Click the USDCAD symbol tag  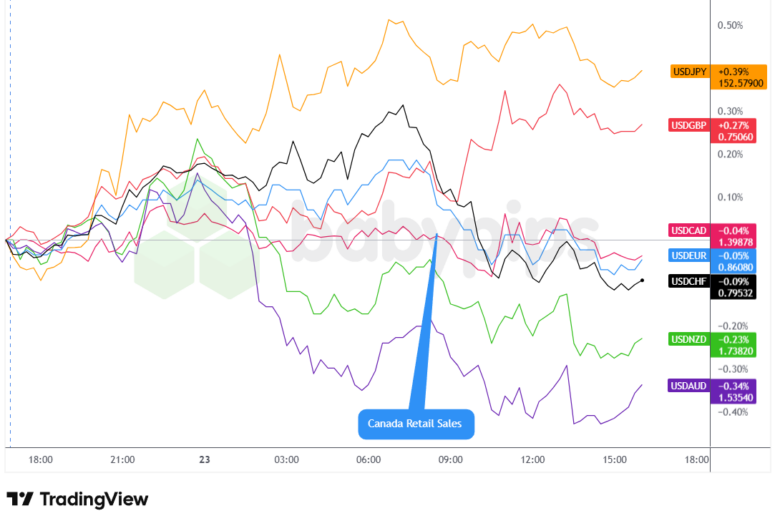691,231
